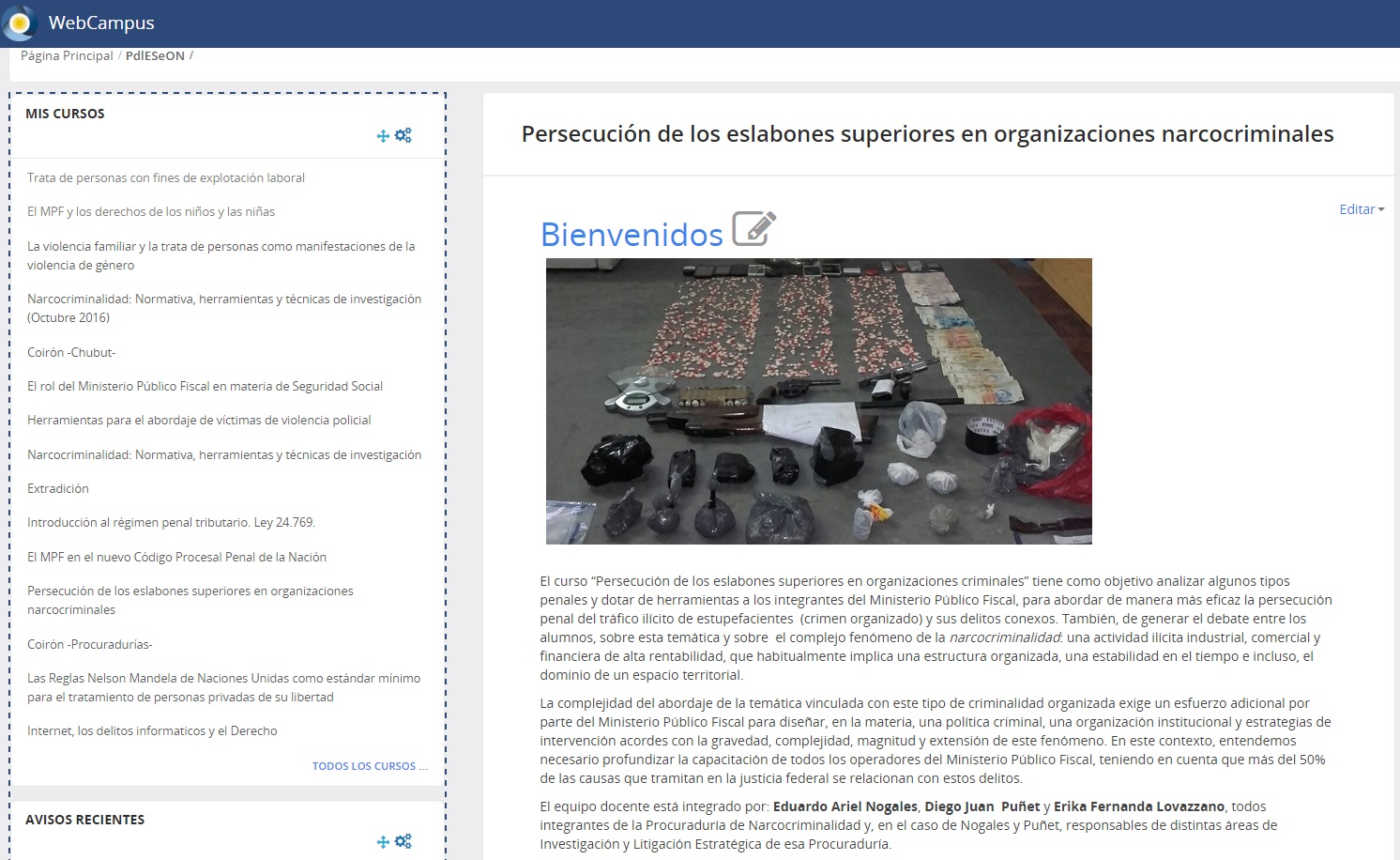Click the seized drugs evidence photo
The image size is (1400, 860).
tap(818, 401)
